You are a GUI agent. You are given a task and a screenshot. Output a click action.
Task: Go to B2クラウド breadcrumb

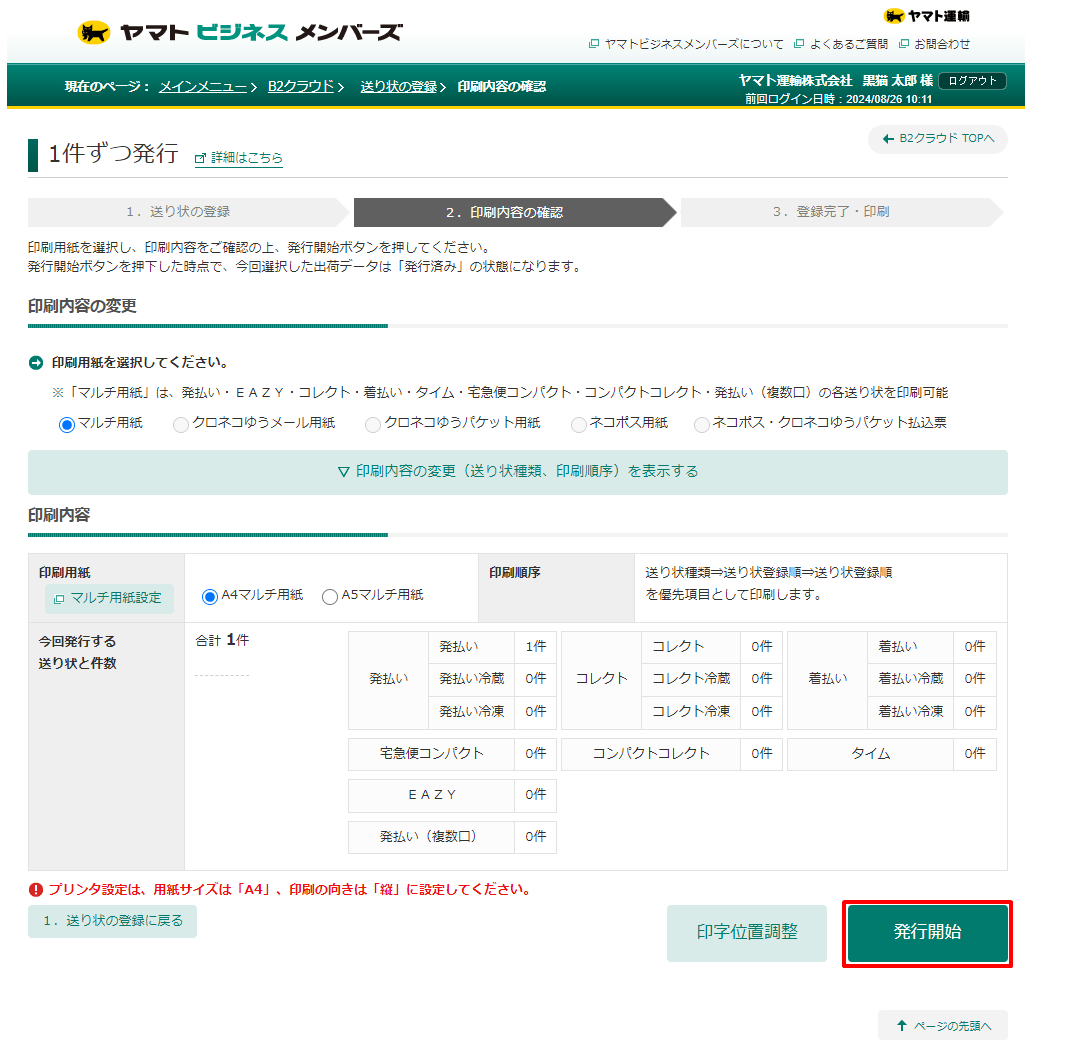point(301,87)
